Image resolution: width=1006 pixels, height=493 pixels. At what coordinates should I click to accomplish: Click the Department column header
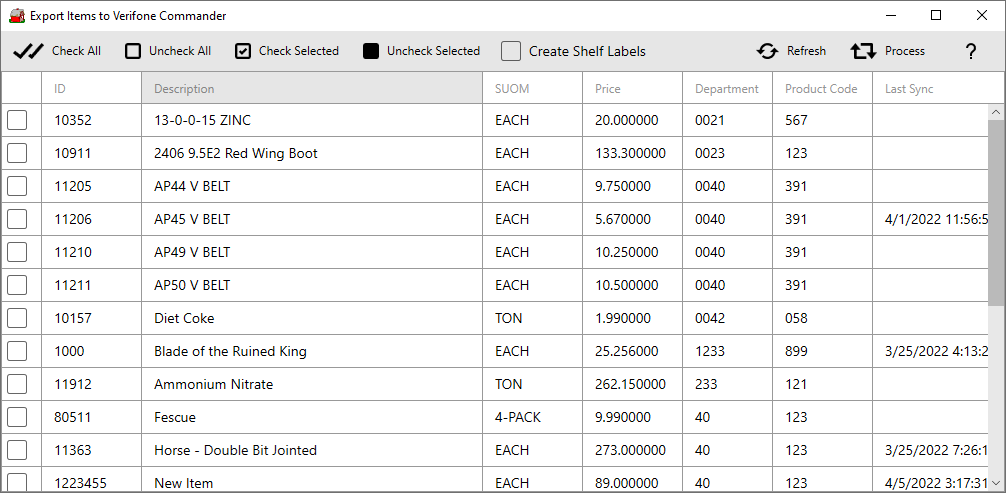pos(727,88)
